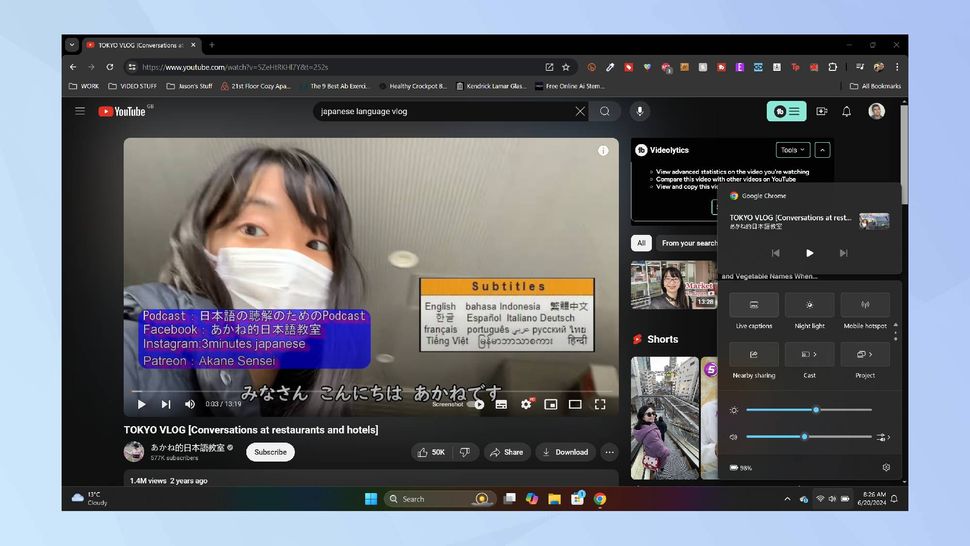Select the From your search chip

pos(689,243)
